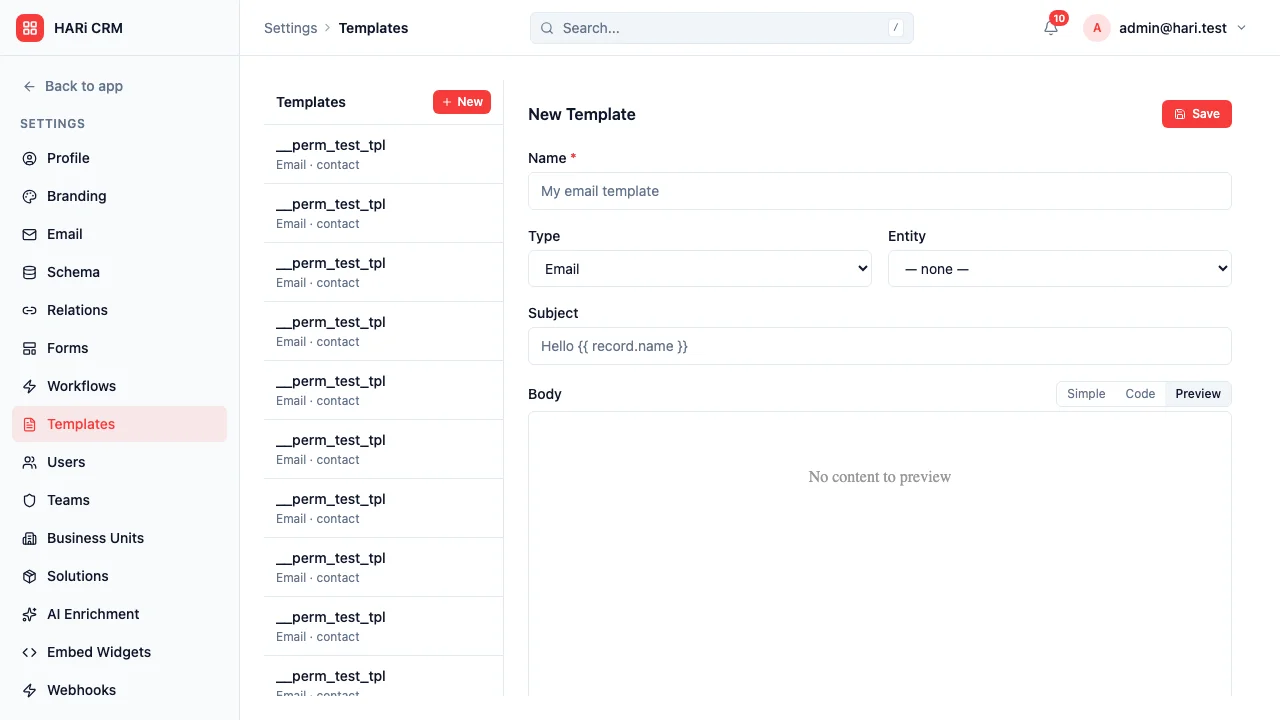1280x720 pixels.
Task: Click the Save button for the template
Action: 1196,113
